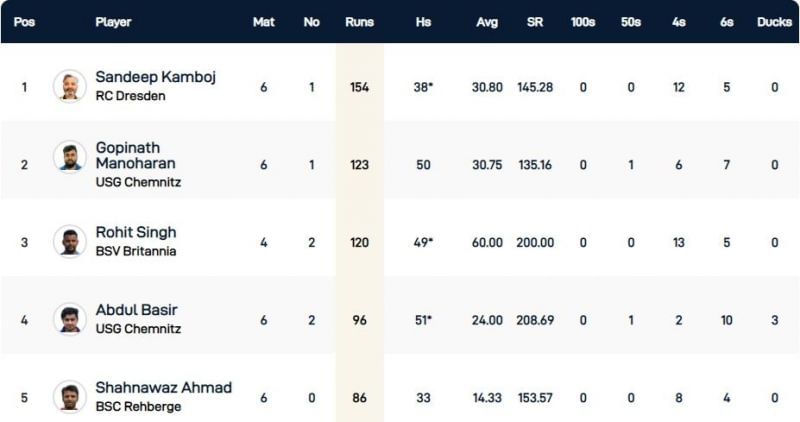Click the highlighted 154 runs cell
Screen dimensions: 800x422
click(359, 87)
